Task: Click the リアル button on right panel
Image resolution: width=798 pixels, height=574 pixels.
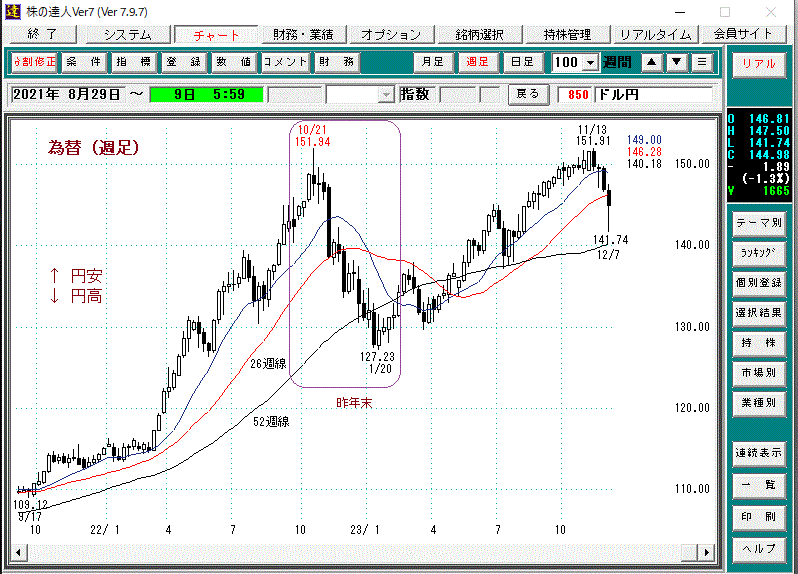Action: point(758,62)
